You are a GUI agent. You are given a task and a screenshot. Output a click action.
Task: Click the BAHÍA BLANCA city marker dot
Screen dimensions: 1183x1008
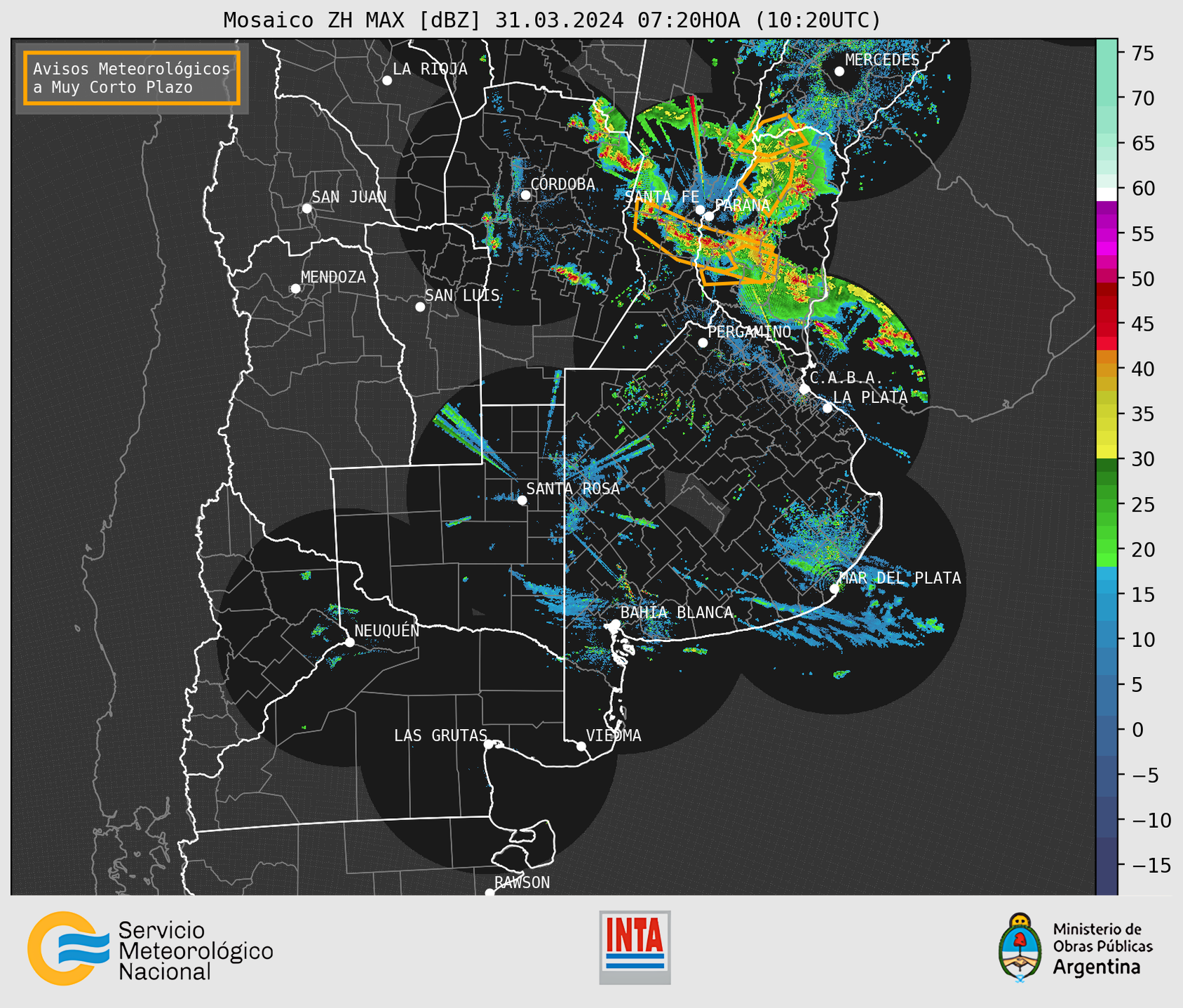615,624
